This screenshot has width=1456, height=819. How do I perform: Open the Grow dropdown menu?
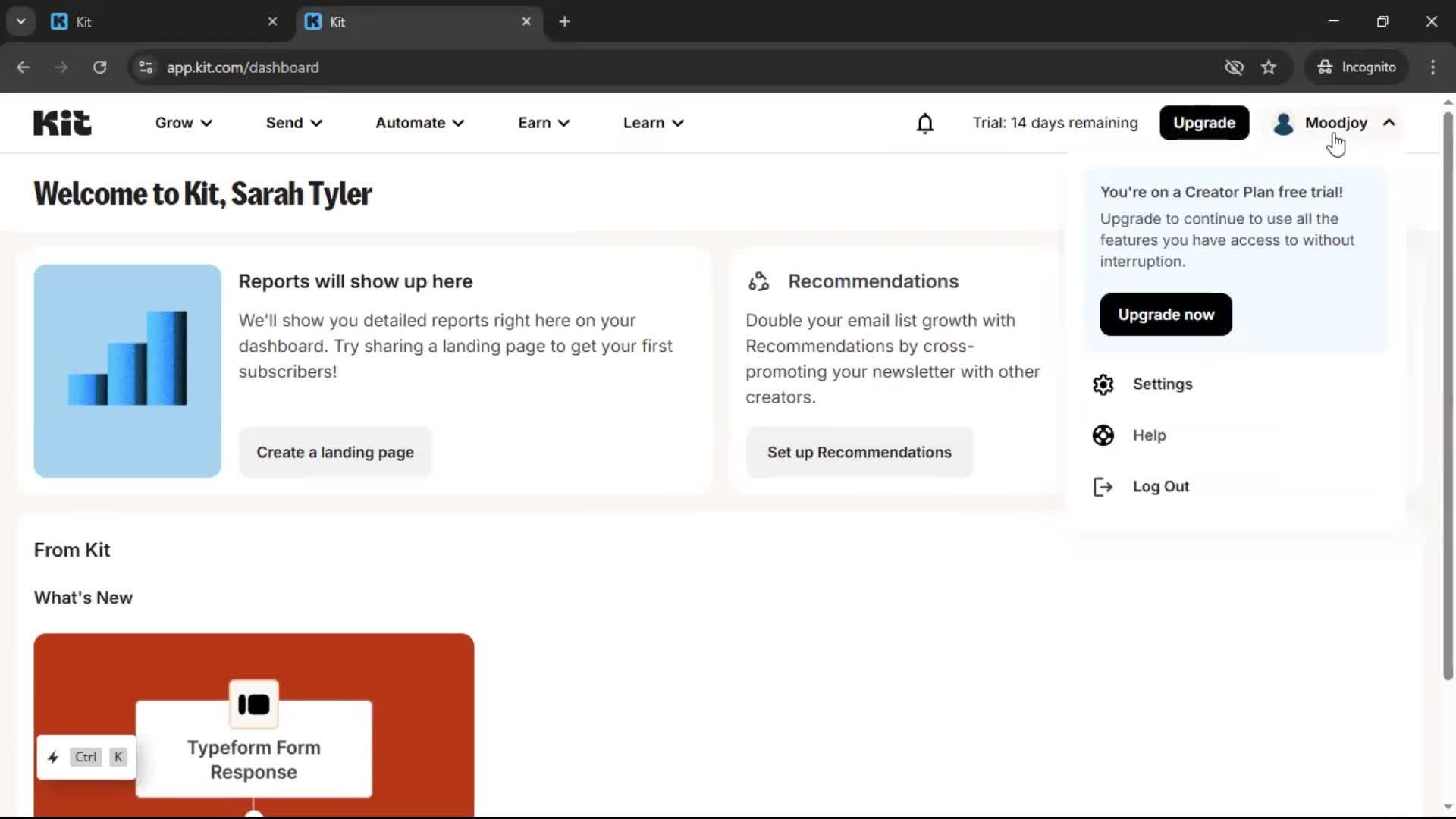click(x=183, y=123)
